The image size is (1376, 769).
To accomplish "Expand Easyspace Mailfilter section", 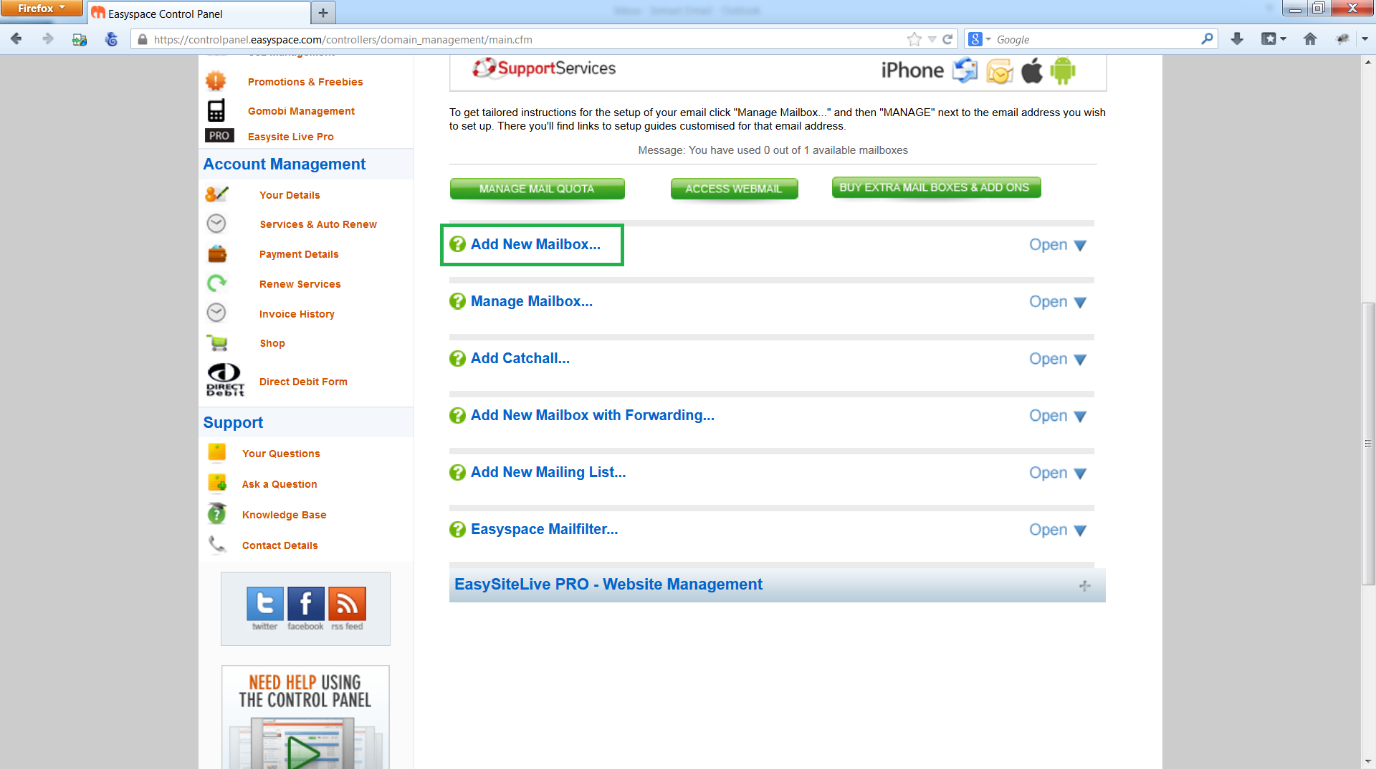I will pos(1058,530).
